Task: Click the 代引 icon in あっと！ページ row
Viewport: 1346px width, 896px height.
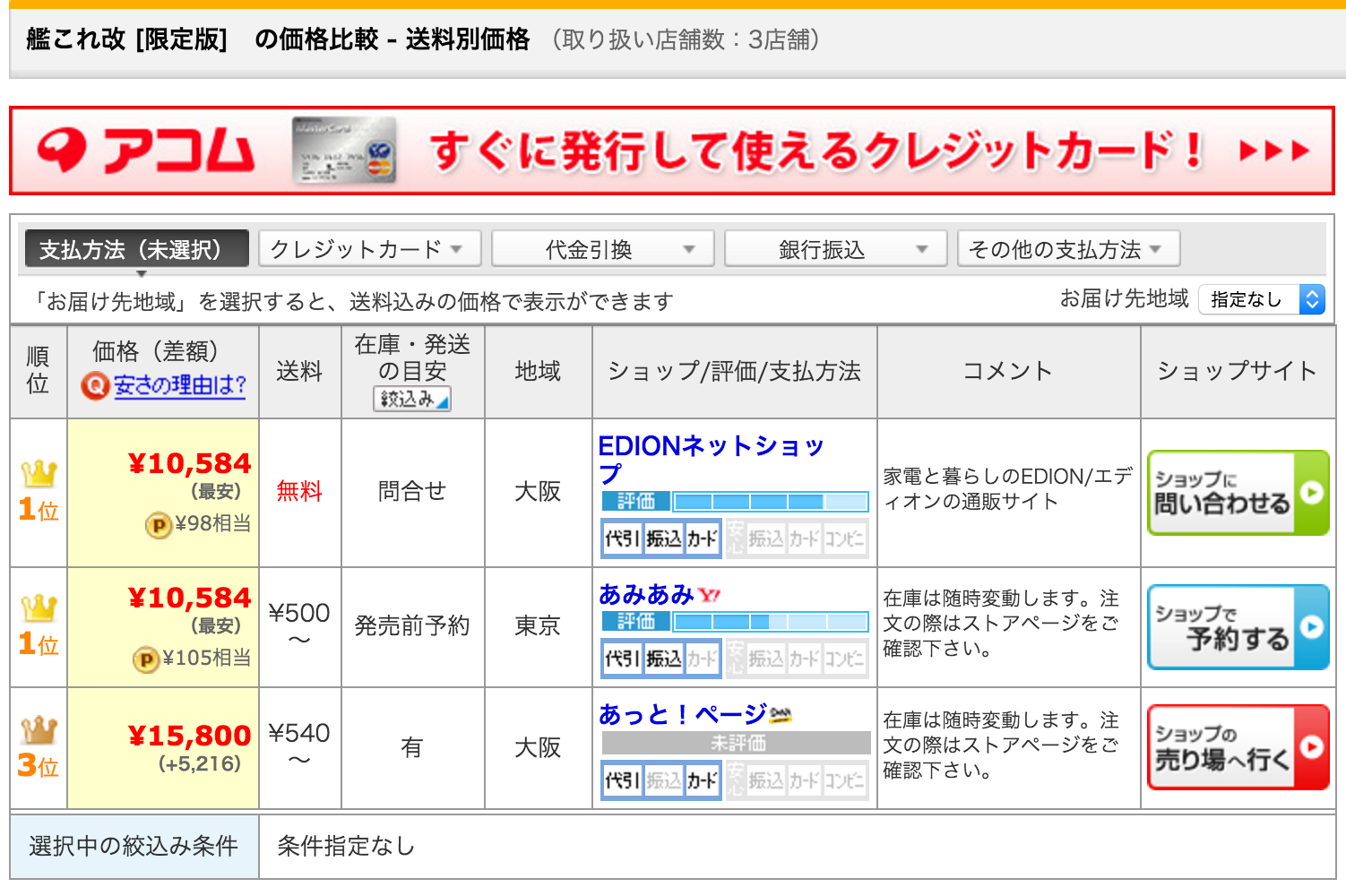Action: point(622,780)
